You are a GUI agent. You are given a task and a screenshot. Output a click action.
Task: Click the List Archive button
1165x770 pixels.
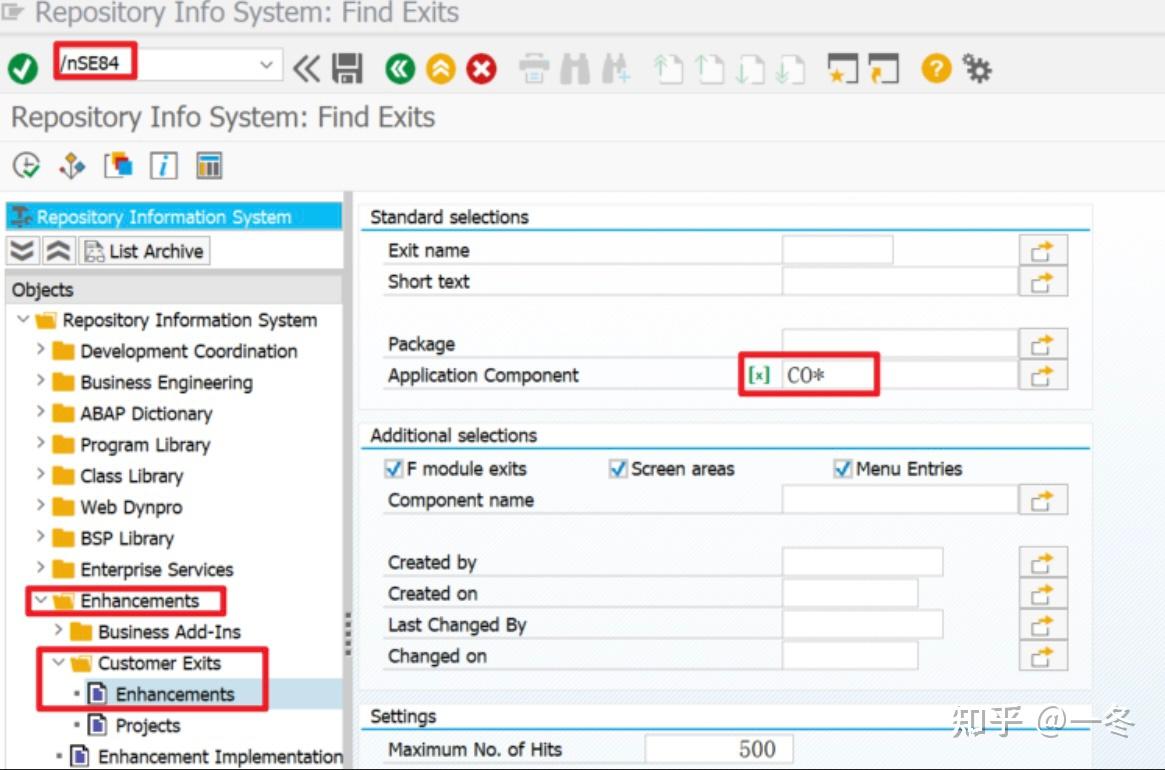coord(143,250)
